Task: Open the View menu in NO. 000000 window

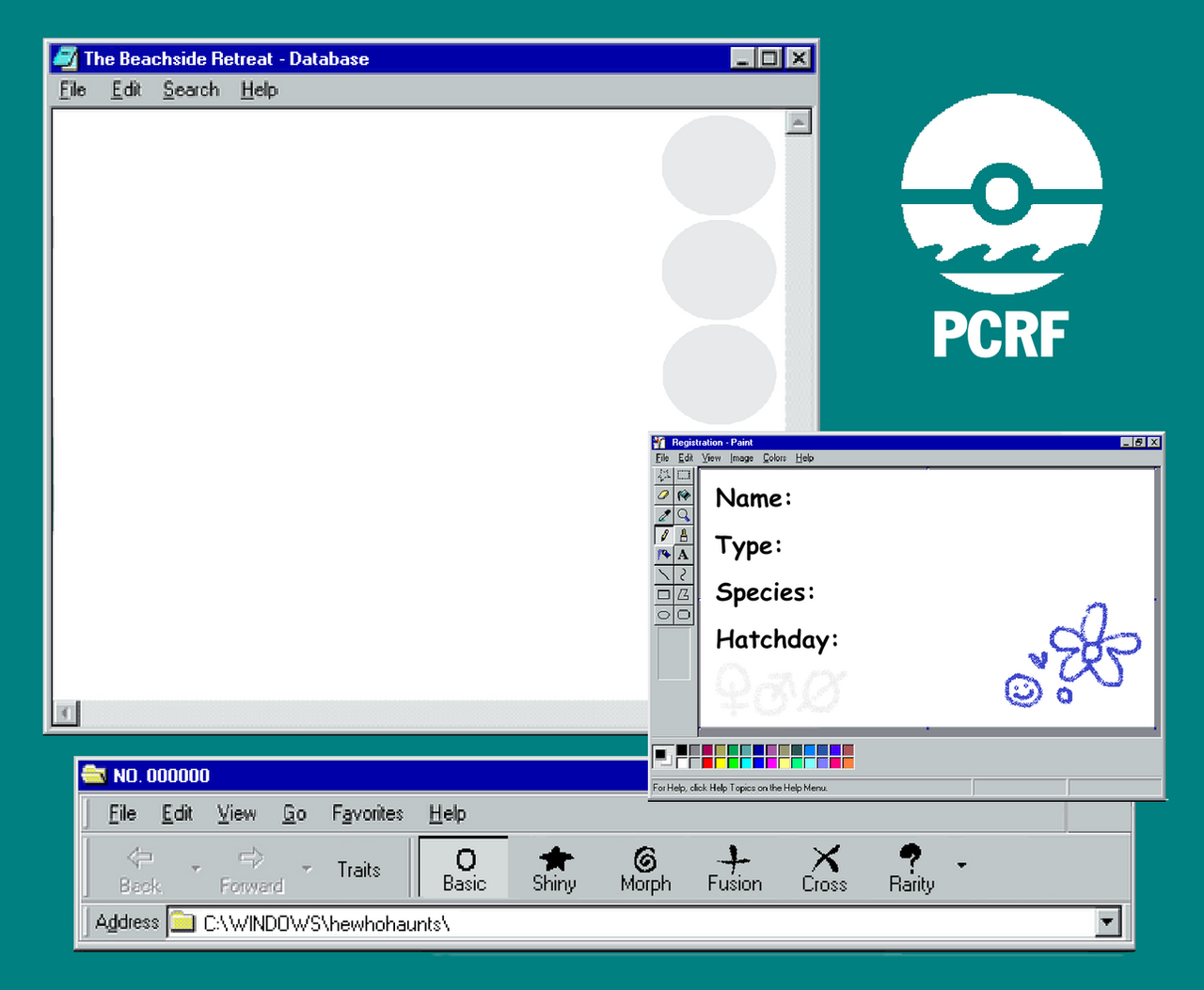Action: pos(236,813)
